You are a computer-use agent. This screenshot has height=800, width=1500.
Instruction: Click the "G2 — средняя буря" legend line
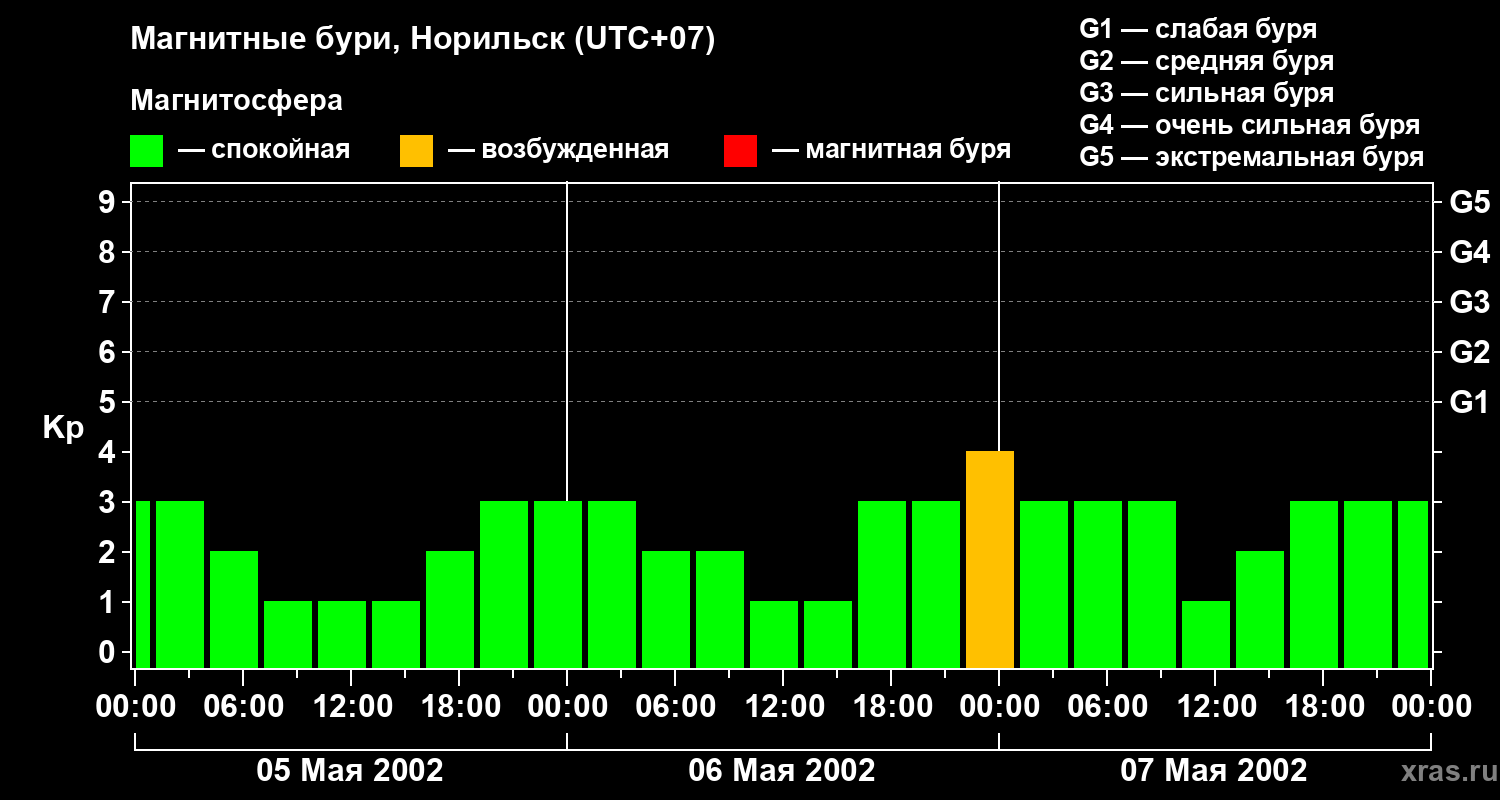point(1207,61)
